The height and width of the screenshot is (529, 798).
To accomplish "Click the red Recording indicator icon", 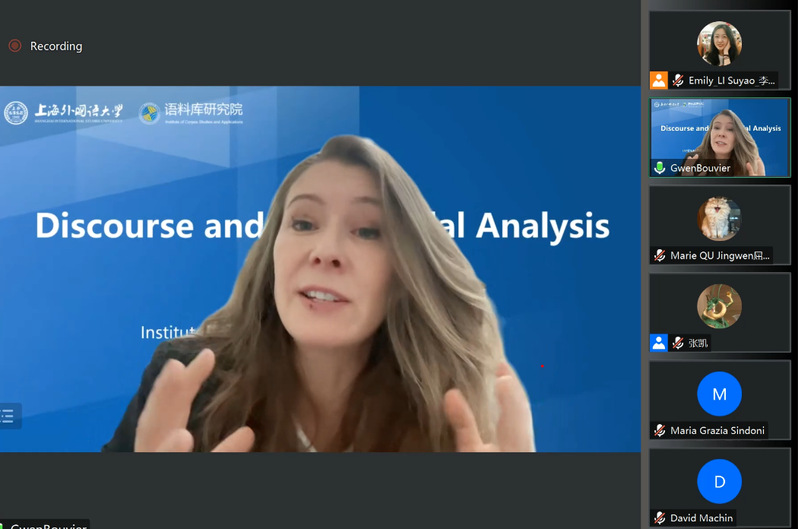I will pyautogui.click(x=15, y=46).
